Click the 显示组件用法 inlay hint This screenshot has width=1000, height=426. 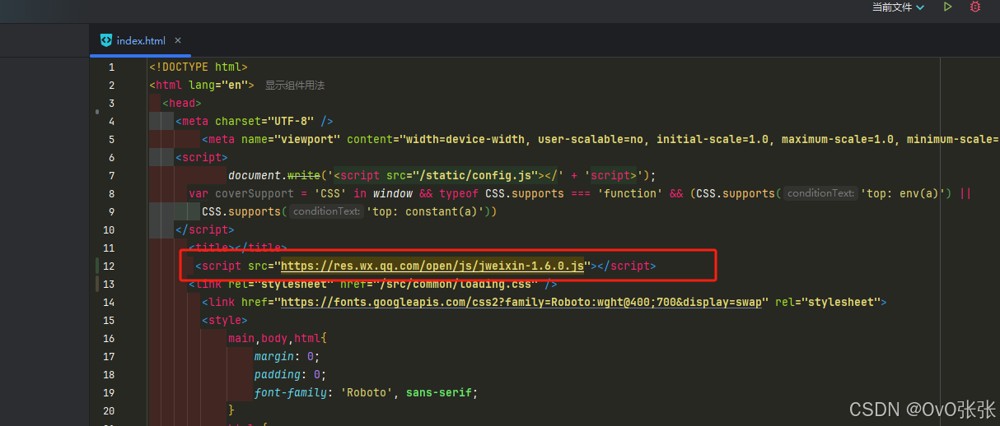pyautogui.click(x=295, y=85)
